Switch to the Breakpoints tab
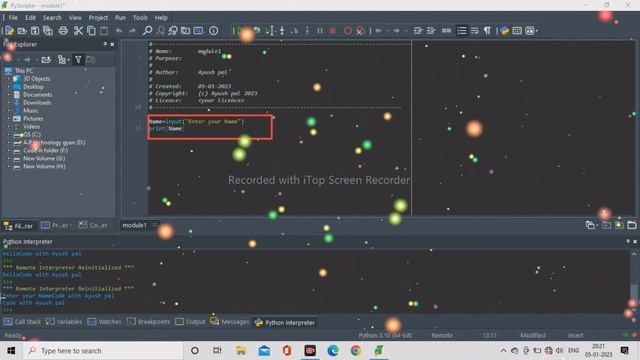 (149, 322)
